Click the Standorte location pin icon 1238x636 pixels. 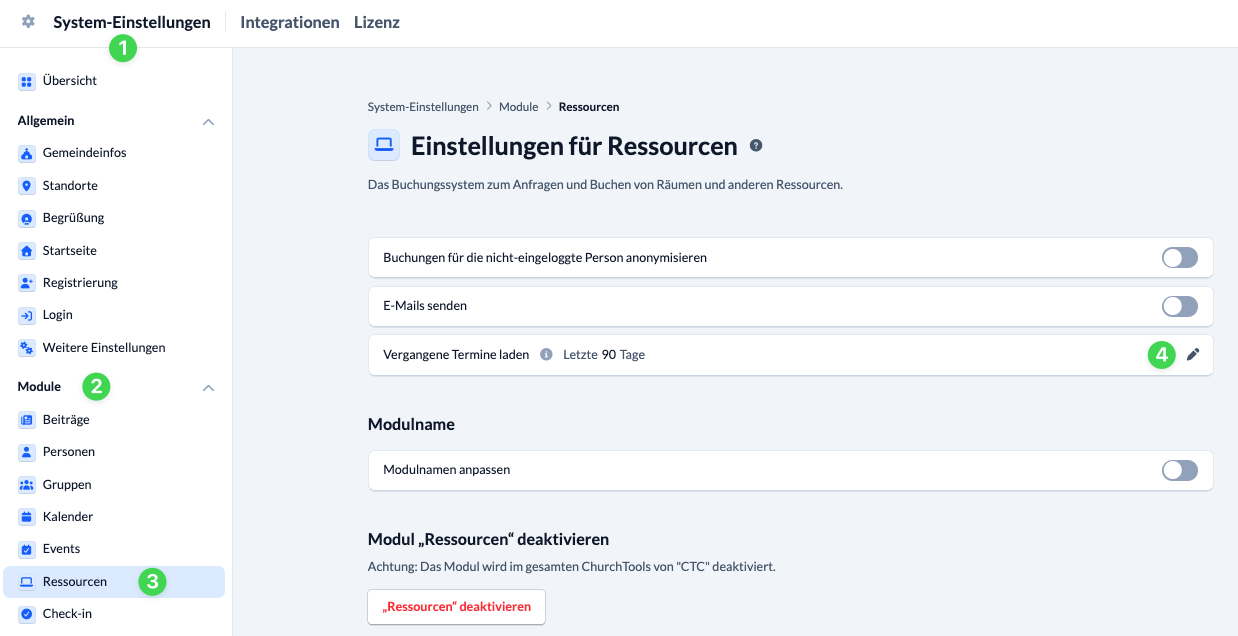pyautogui.click(x=27, y=186)
